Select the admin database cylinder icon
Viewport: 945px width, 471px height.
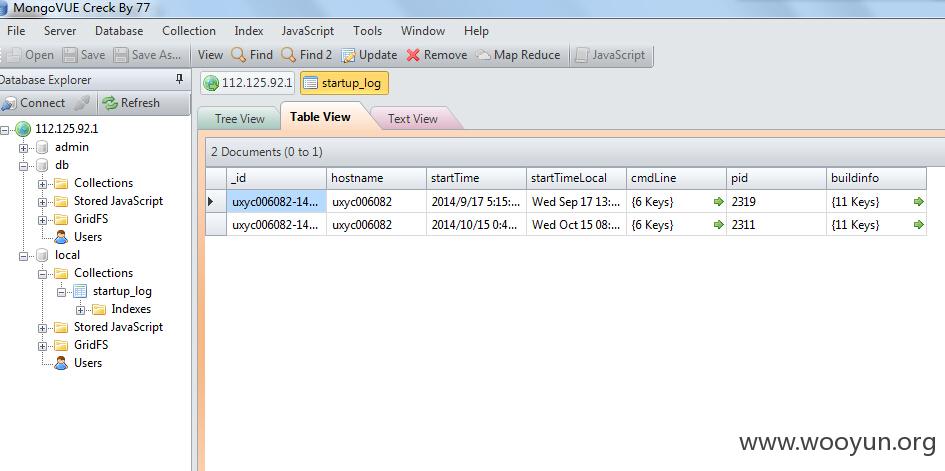[x=42, y=147]
